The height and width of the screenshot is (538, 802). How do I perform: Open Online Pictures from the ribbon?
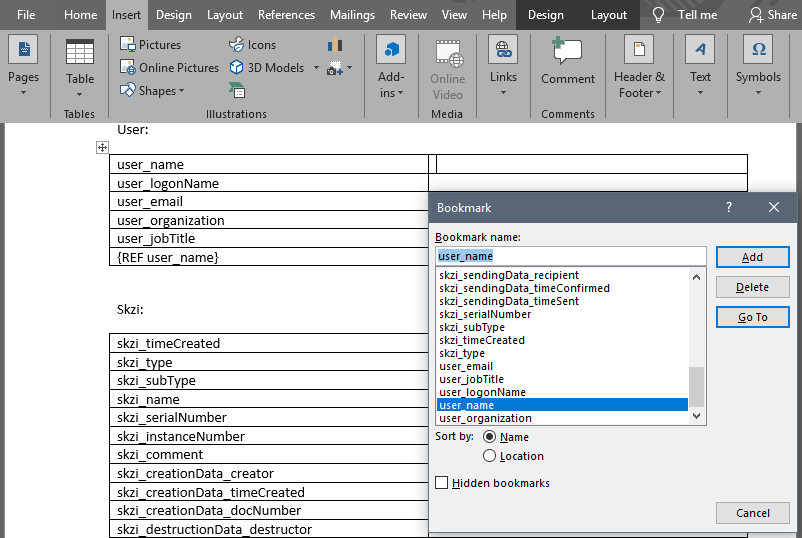tap(169, 68)
